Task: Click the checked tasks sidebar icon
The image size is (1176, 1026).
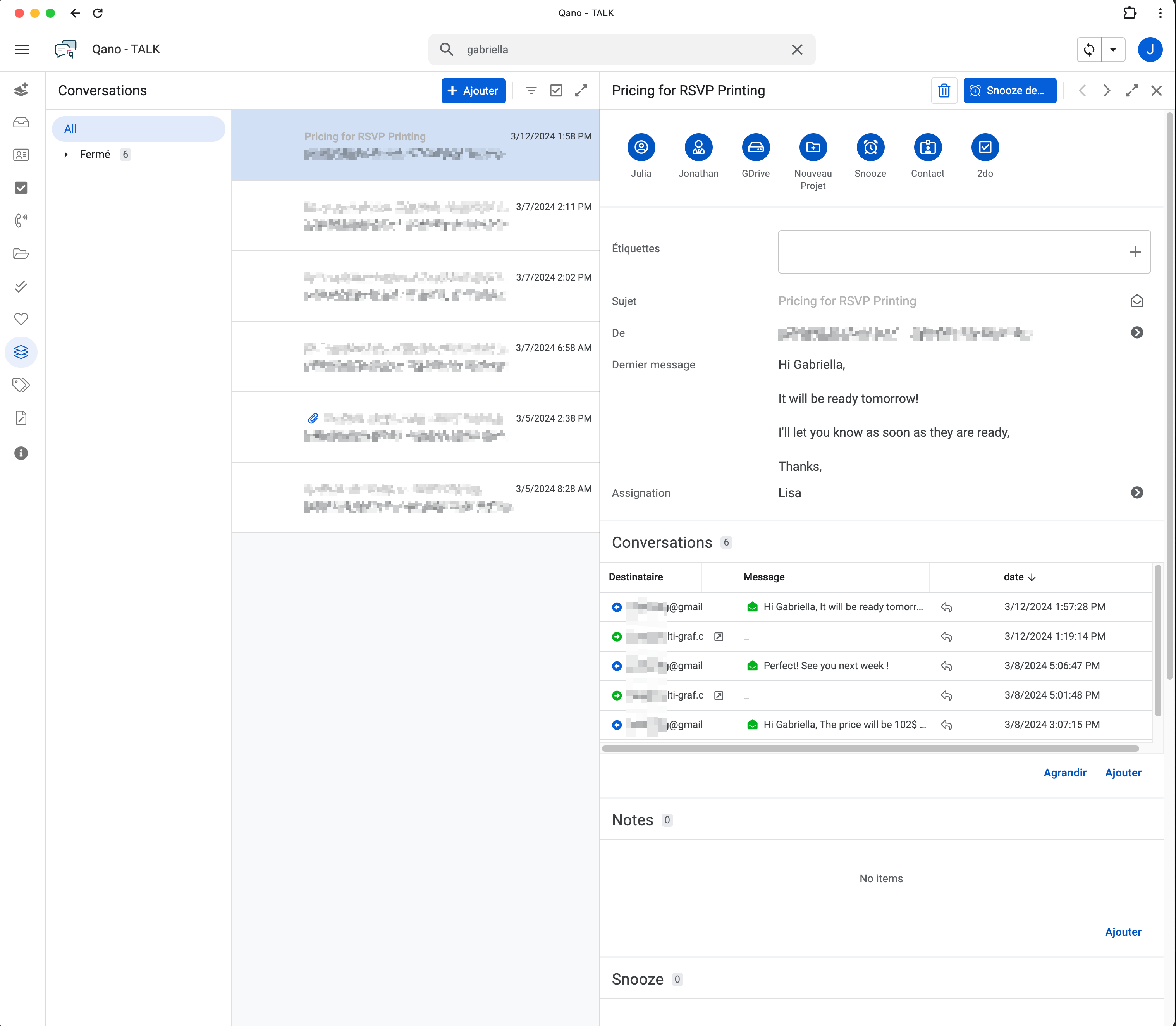Action: (x=21, y=188)
